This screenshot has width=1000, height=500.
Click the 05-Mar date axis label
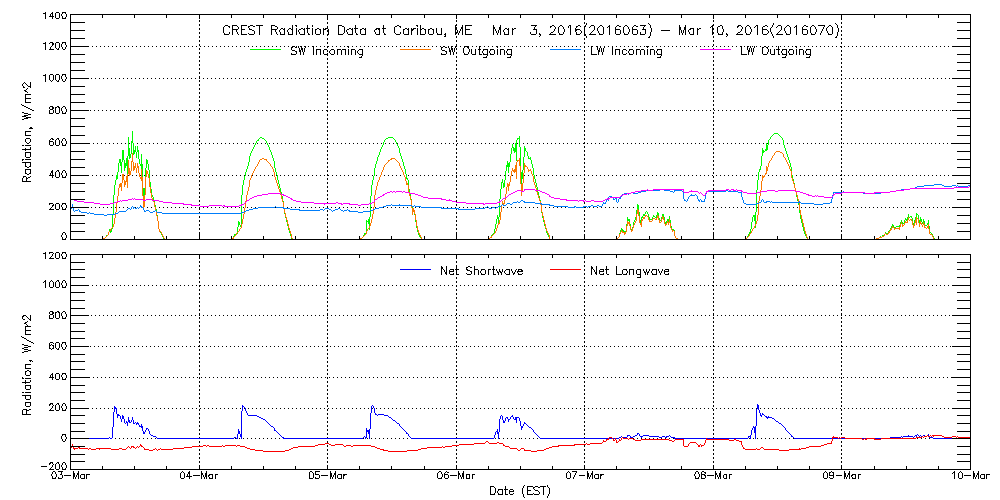328,477
